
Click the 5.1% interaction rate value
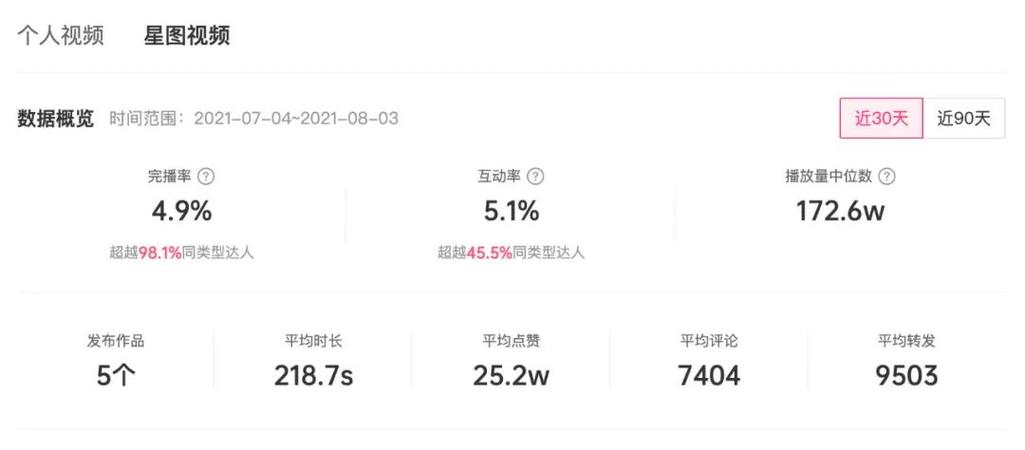click(x=510, y=211)
